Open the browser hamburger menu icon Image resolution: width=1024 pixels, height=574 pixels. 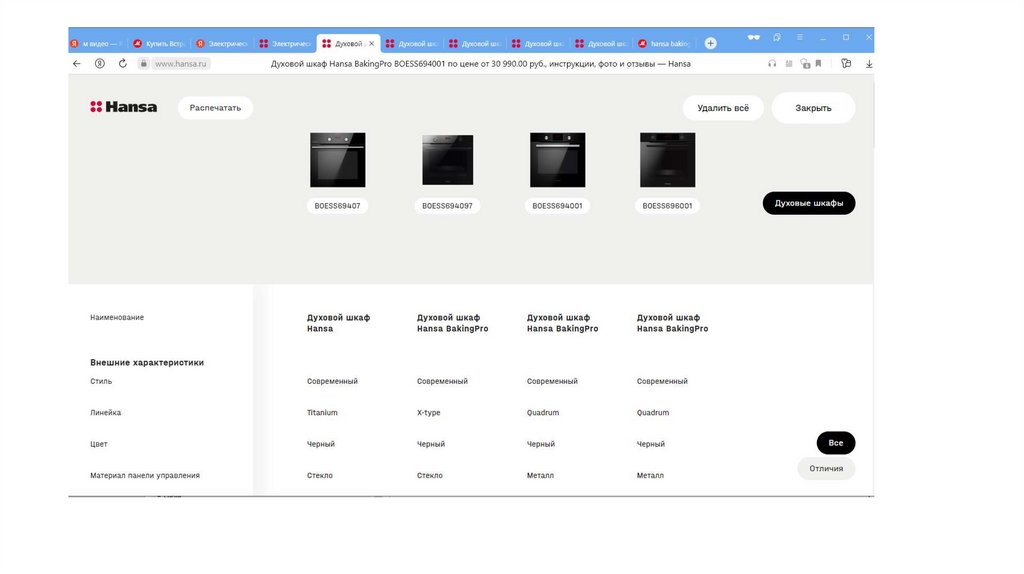[799, 37]
